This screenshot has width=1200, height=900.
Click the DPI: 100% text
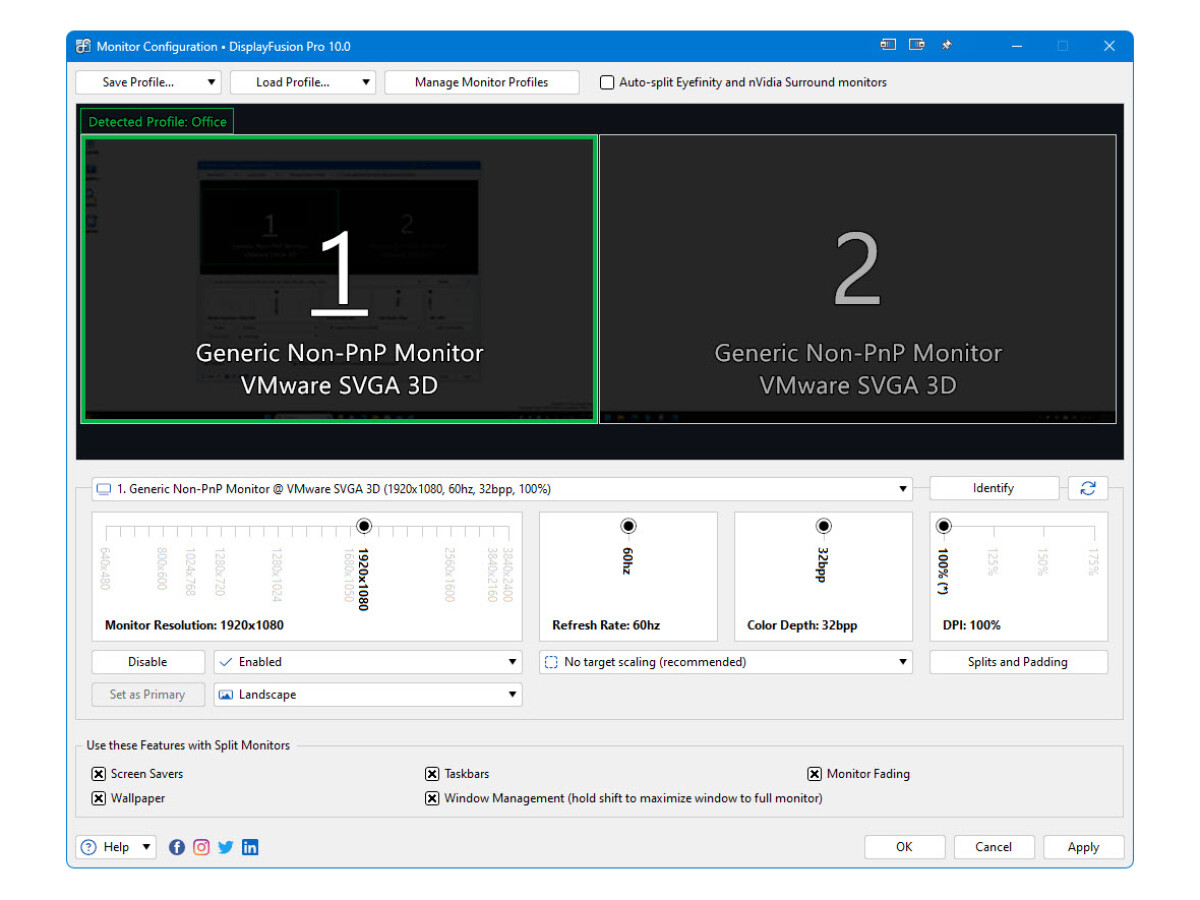(x=972, y=625)
